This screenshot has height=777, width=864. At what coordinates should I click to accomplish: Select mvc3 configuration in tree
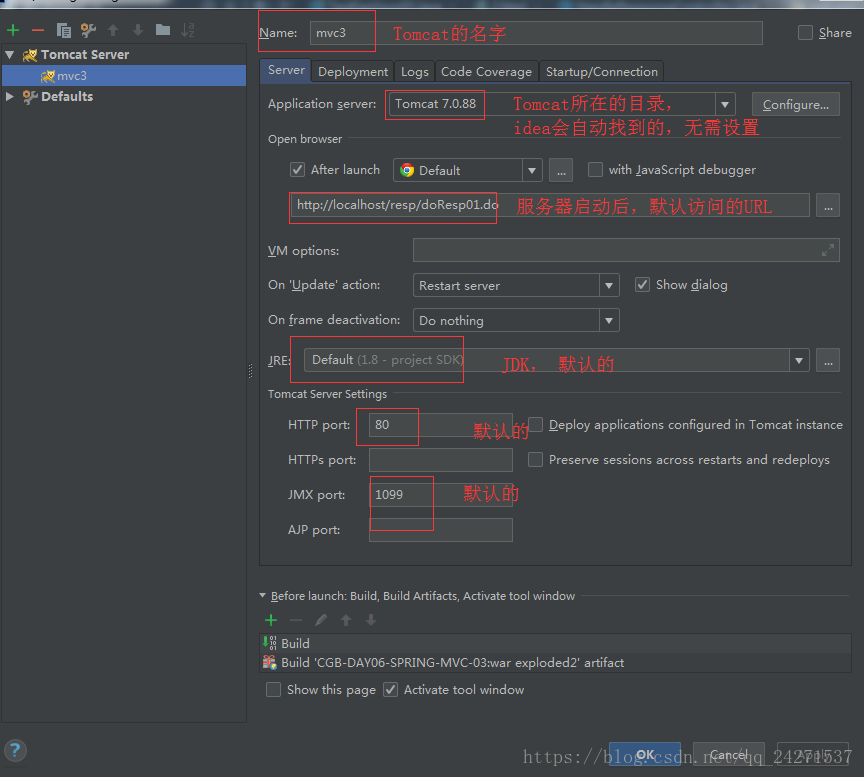(x=124, y=75)
